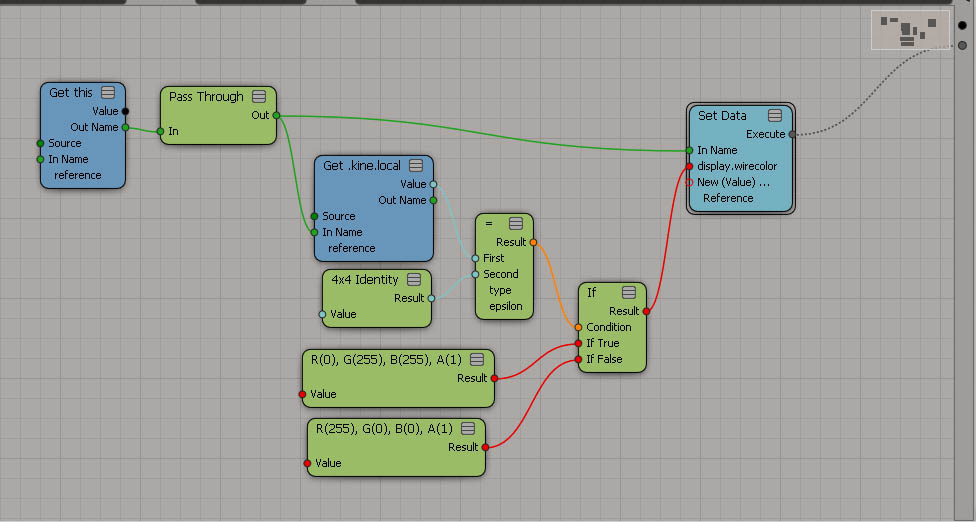The image size is (976, 522).
Task: Click the Result port of the red color node
Action: pyautogui.click(x=486, y=447)
